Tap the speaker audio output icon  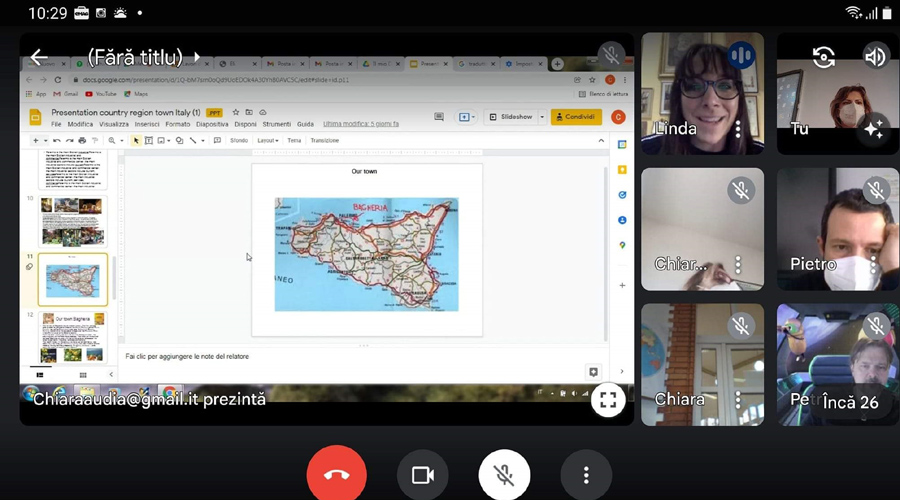875,57
